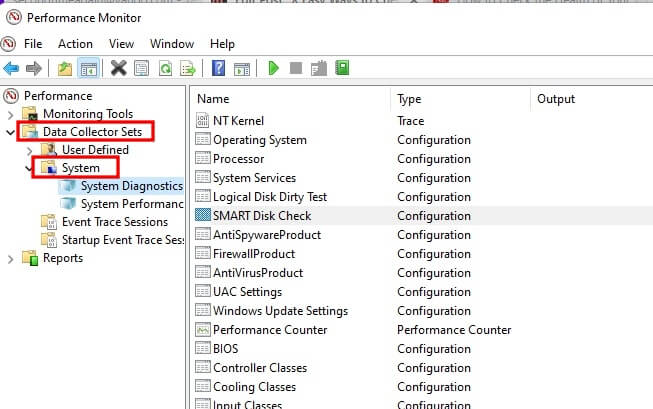The image size is (653, 409).
Task: Open the Window menu
Action: tap(172, 44)
